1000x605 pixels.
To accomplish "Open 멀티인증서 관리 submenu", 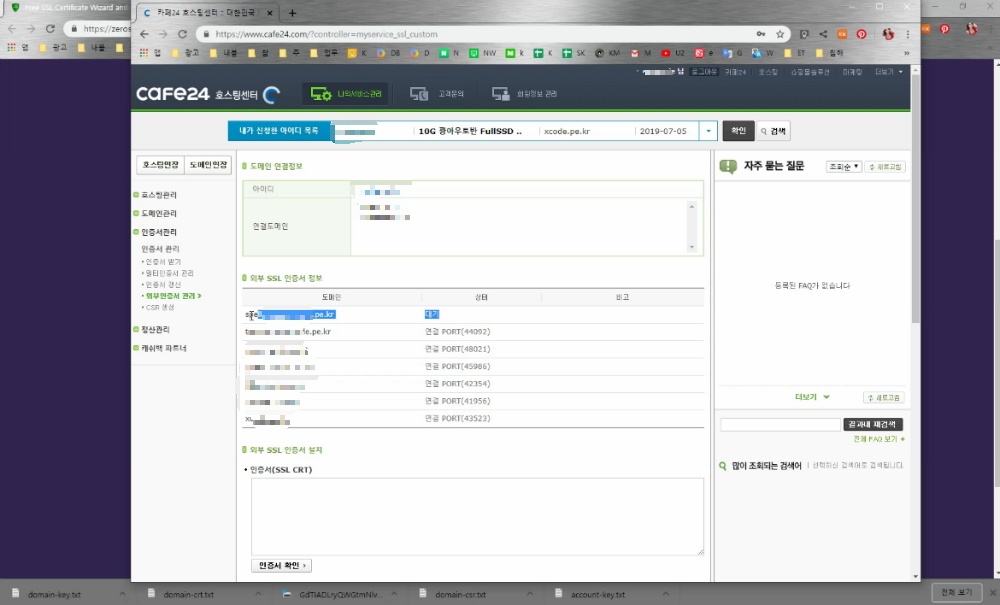I will pos(169,273).
